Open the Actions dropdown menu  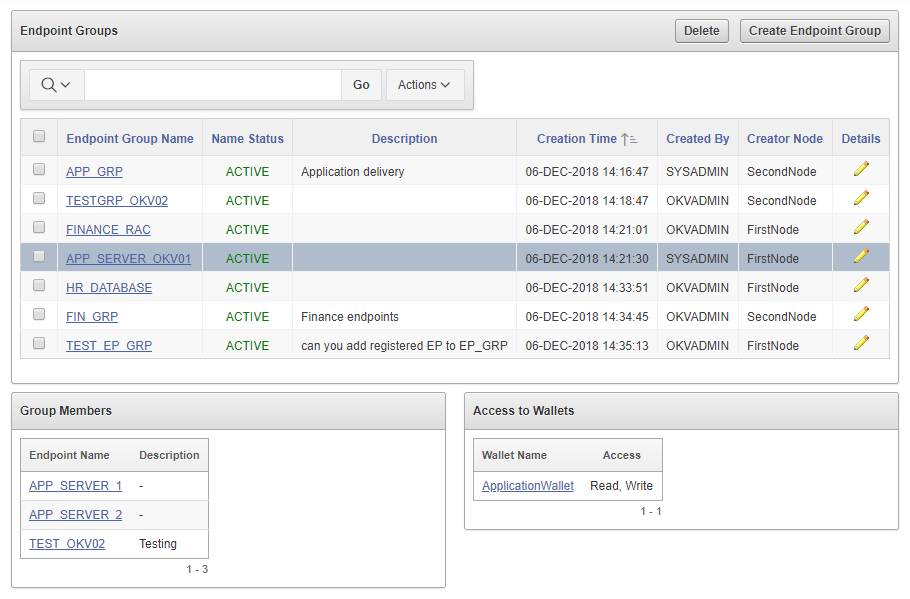(x=425, y=84)
